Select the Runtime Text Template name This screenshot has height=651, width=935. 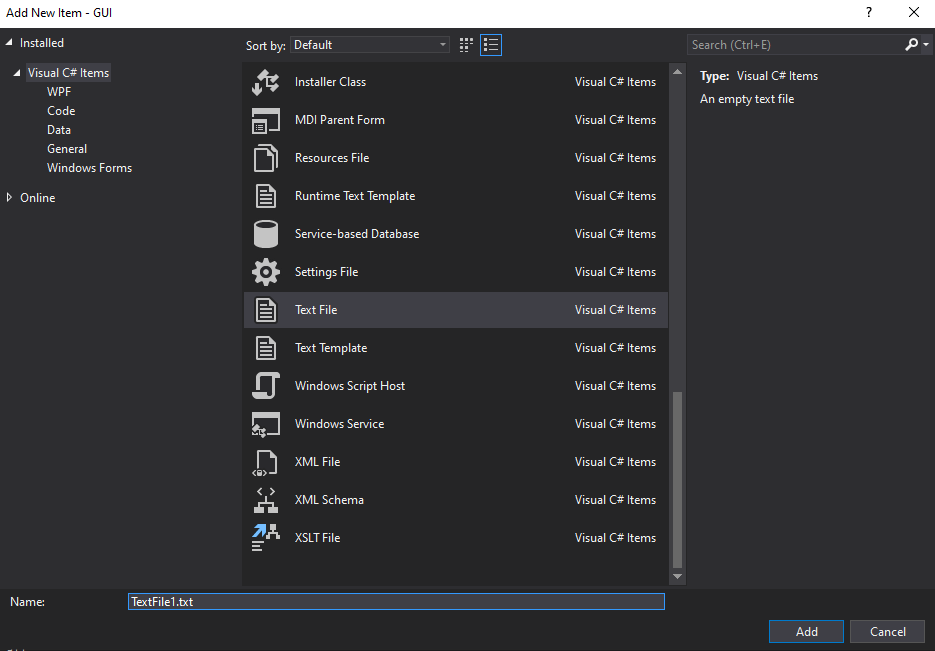pos(355,196)
